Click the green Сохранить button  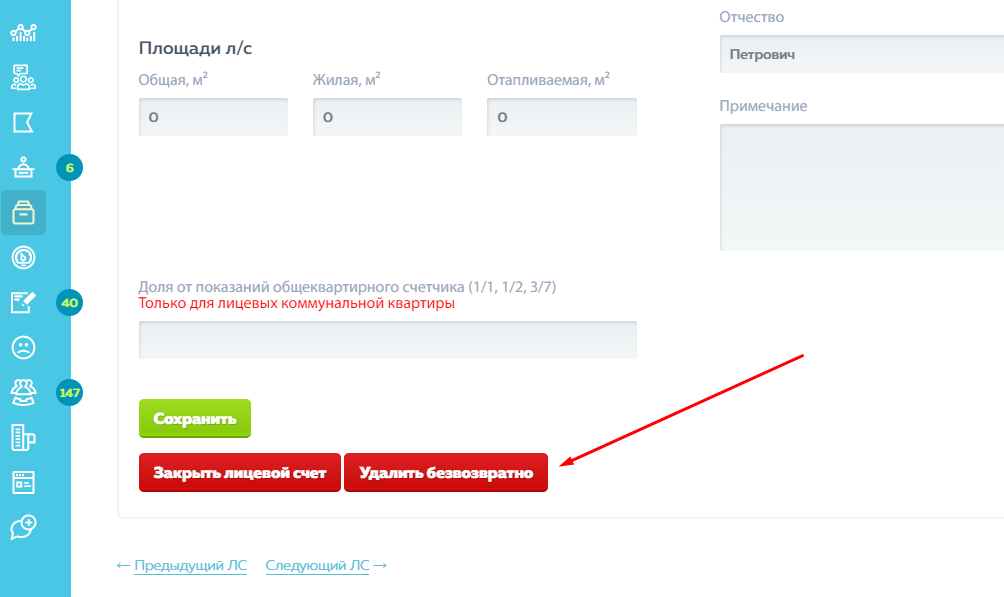195,418
